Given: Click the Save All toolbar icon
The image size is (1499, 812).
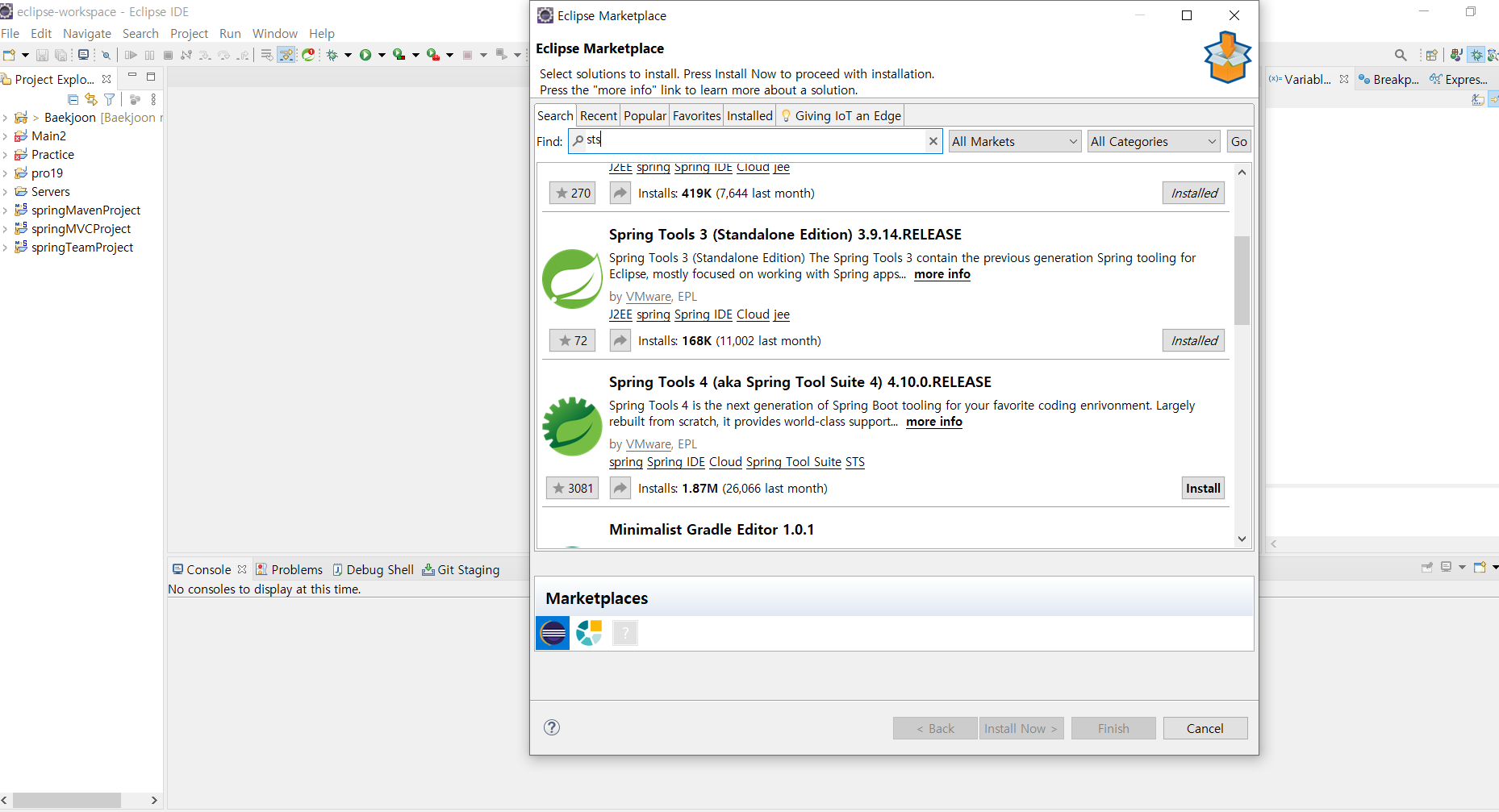Looking at the screenshot, I should click(61, 55).
